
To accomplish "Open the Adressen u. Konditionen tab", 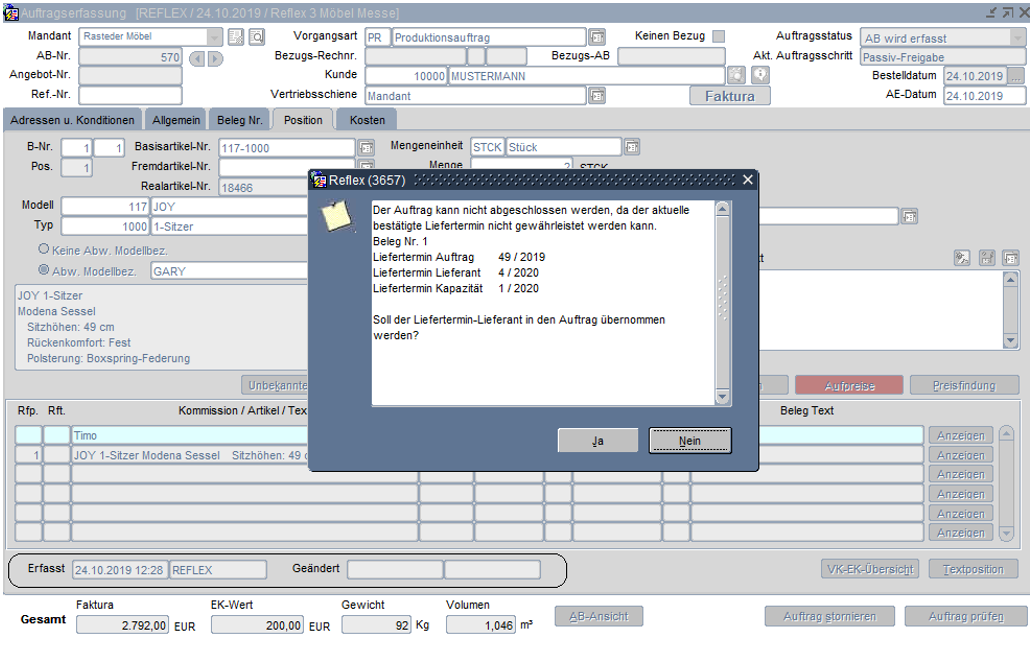I will coord(72,120).
